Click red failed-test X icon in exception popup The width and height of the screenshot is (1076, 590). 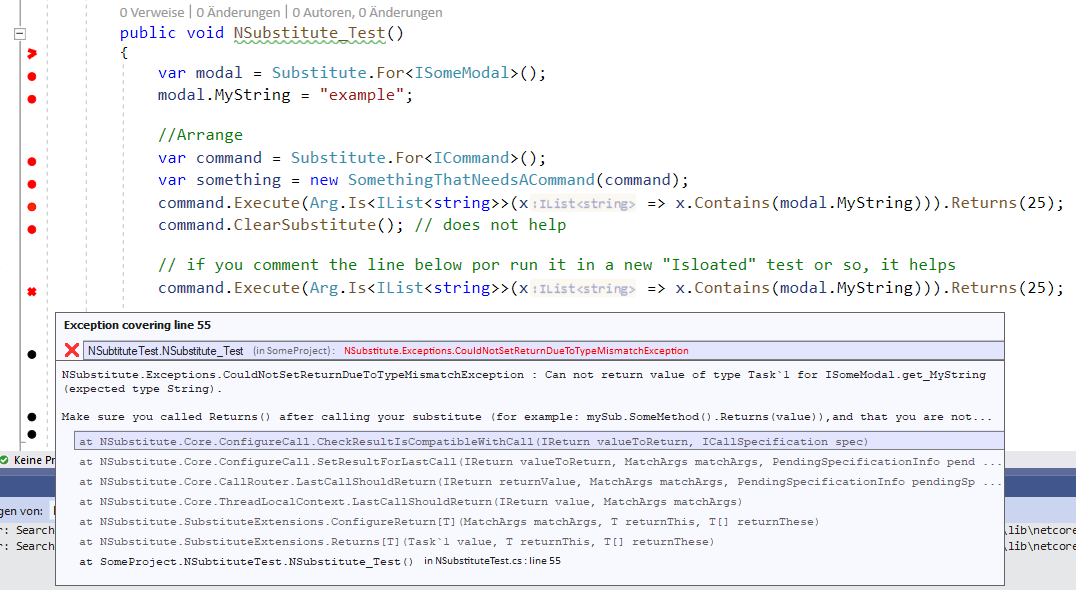71,351
